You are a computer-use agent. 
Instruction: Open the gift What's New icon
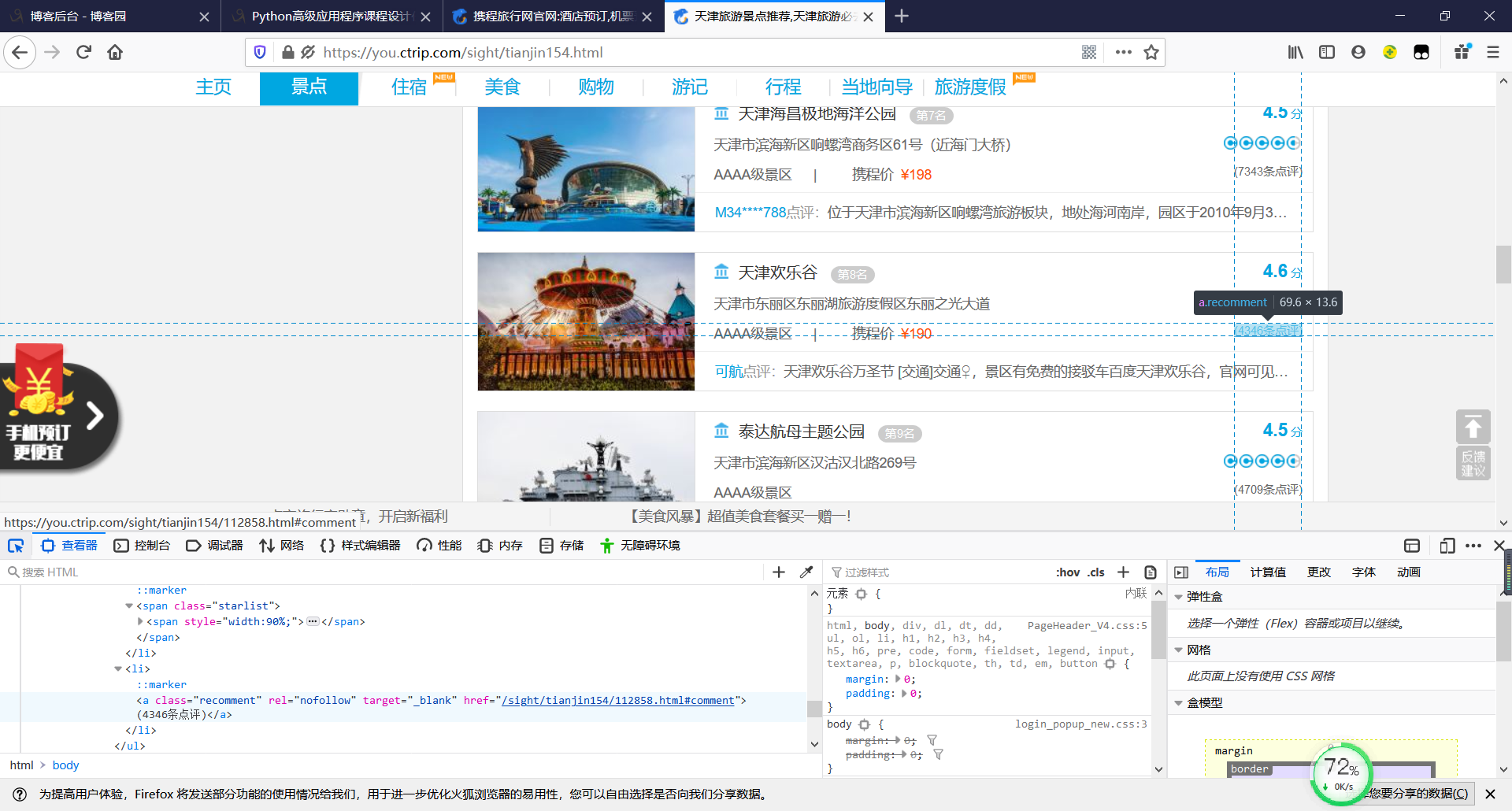coord(1462,52)
